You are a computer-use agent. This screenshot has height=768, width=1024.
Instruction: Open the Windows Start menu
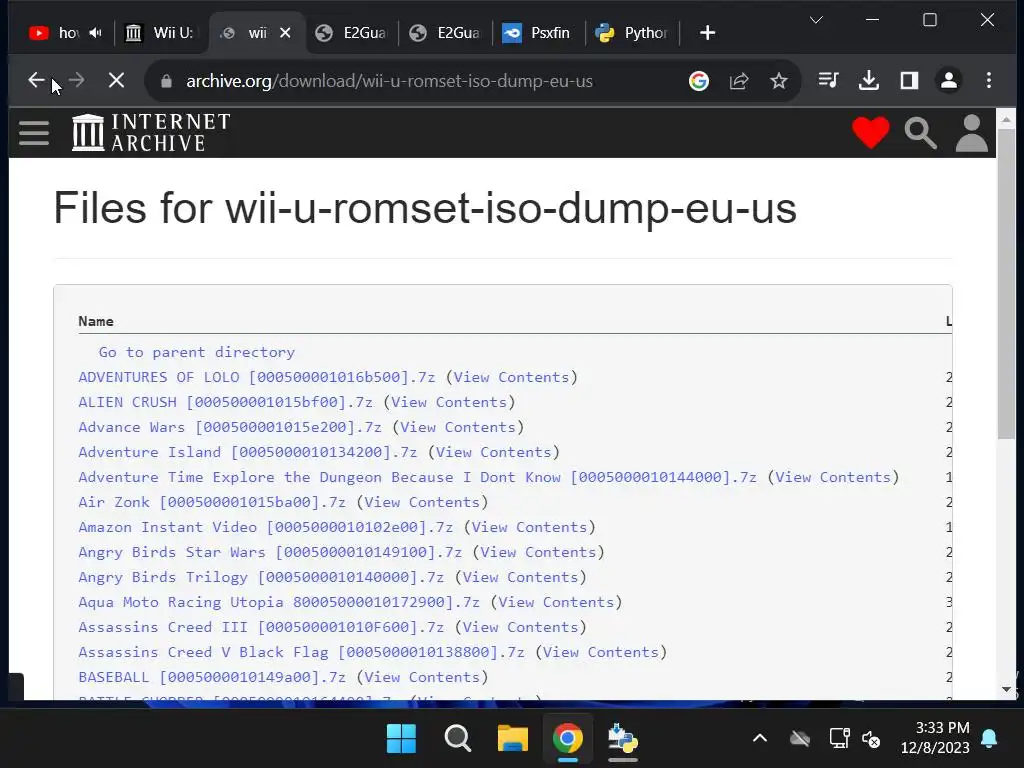(x=401, y=739)
